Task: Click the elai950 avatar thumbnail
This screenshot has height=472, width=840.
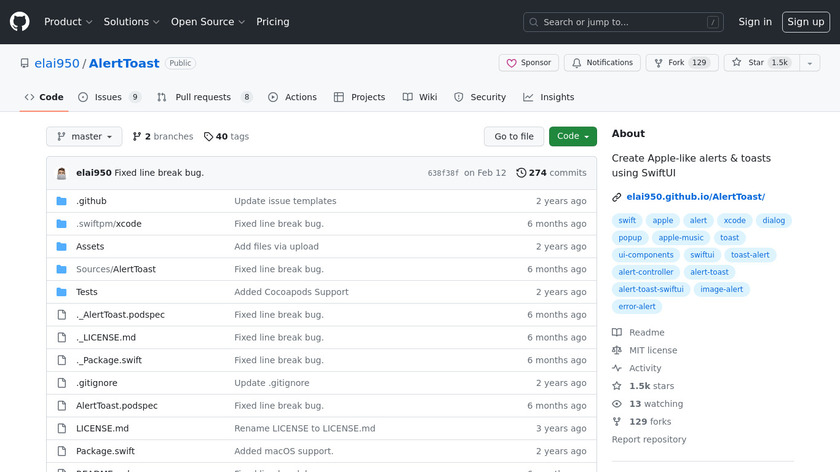Action: [x=62, y=173]
